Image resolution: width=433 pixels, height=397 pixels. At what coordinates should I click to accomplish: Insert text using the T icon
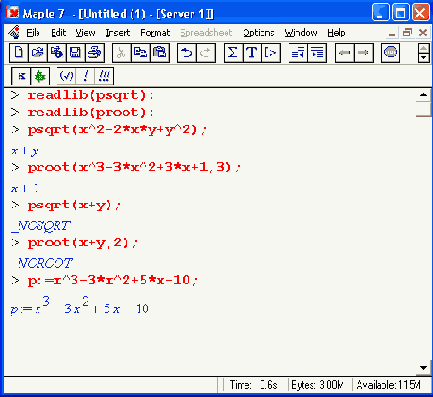click(x=252, y=53)
